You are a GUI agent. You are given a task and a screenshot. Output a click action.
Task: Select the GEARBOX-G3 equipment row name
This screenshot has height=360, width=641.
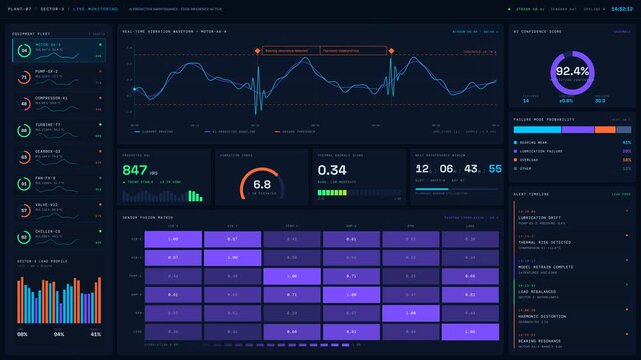(x=47, y=151)
